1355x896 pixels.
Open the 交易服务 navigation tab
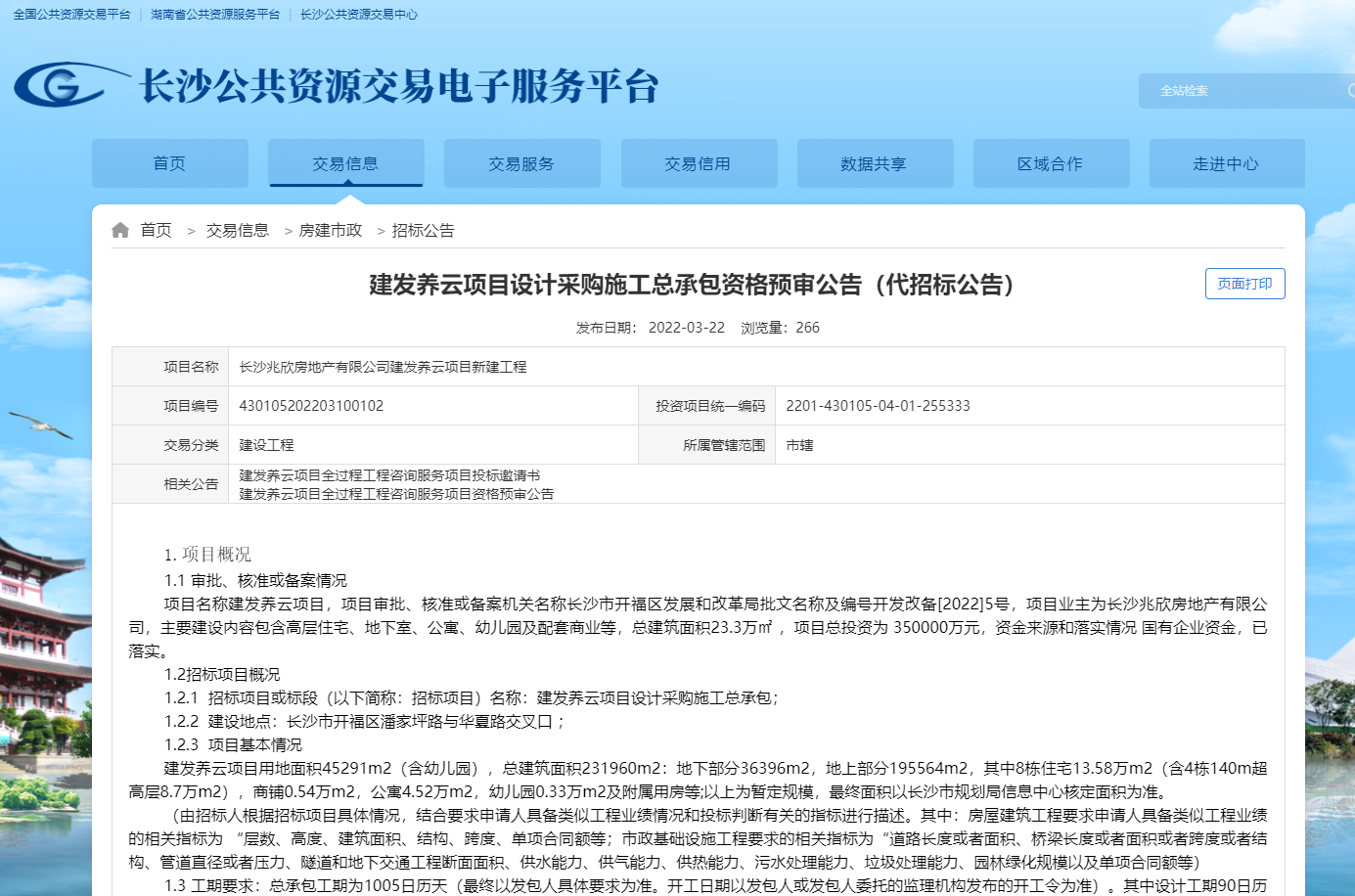tap(521, 163)
